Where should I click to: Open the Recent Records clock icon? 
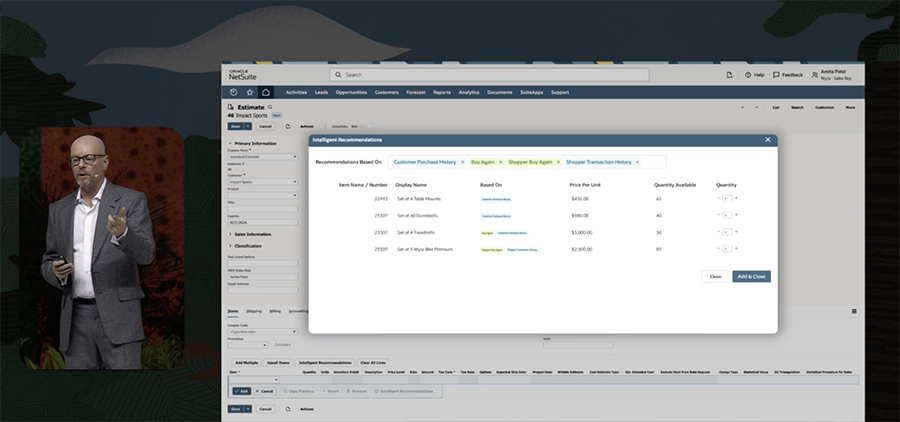(x=233, y=92)
